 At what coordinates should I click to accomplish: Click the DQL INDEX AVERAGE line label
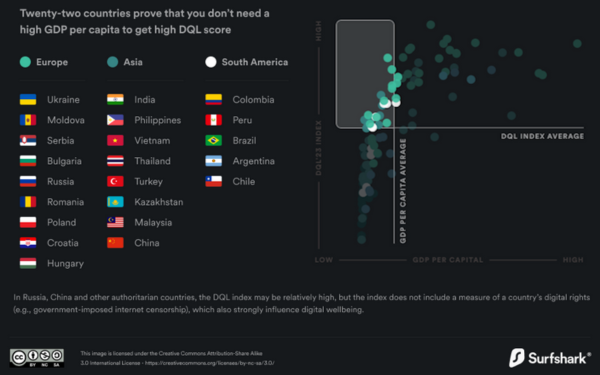point(542,136)
